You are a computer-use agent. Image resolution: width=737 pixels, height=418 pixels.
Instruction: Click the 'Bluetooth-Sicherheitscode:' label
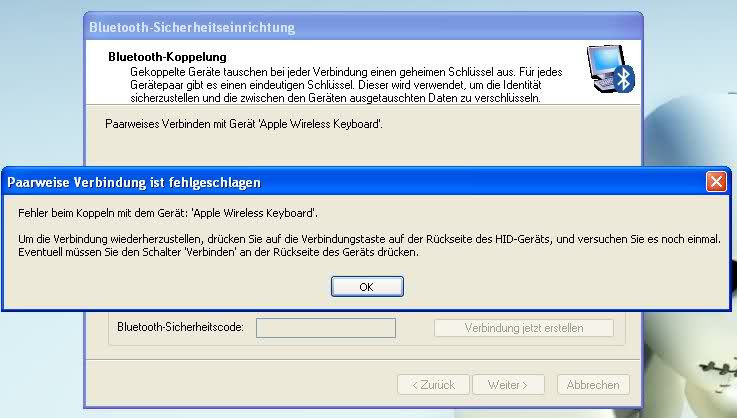pos(180,327)
